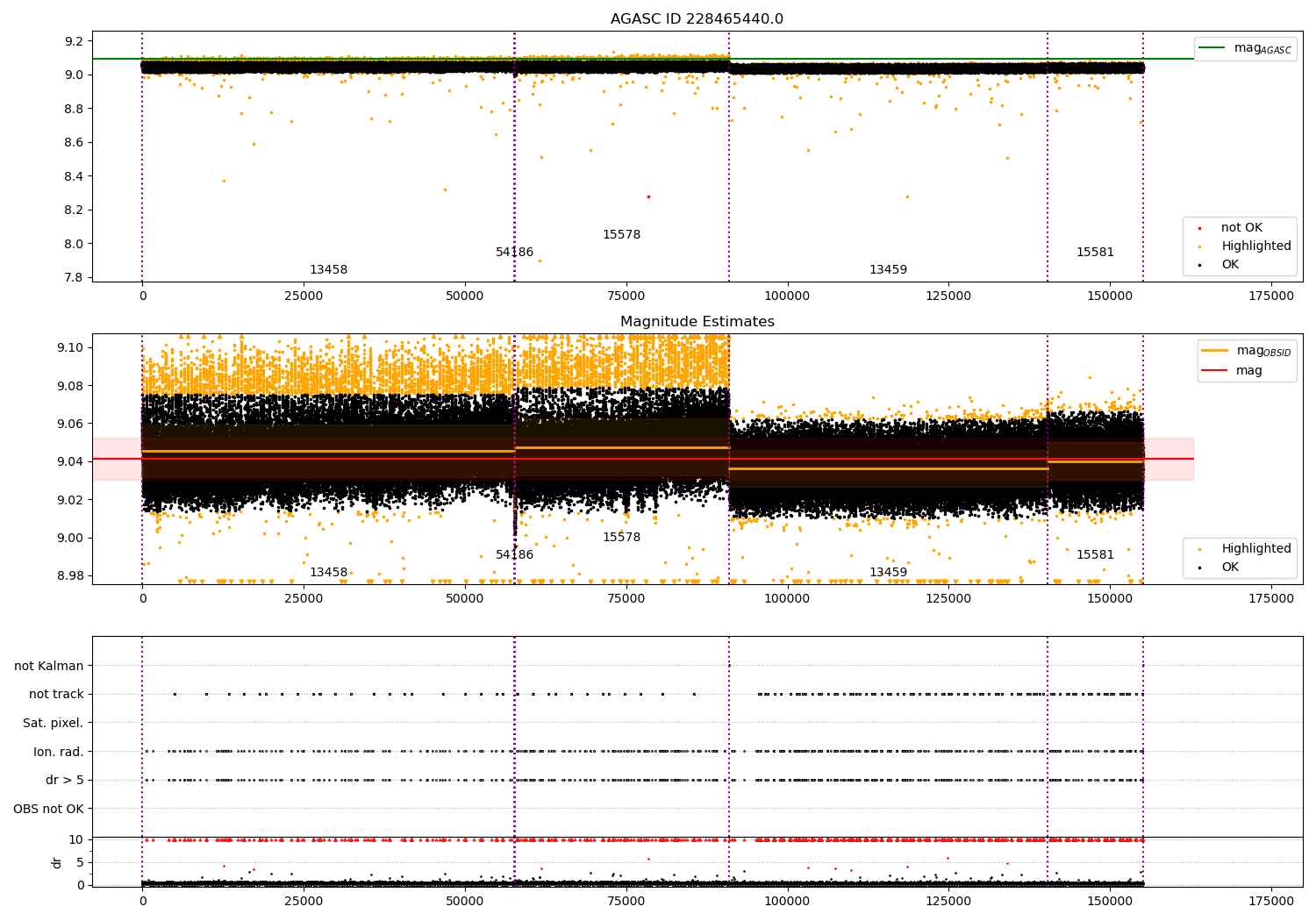
Task: Click the '8.0' y-axis tick label
Action: (74, 244)
